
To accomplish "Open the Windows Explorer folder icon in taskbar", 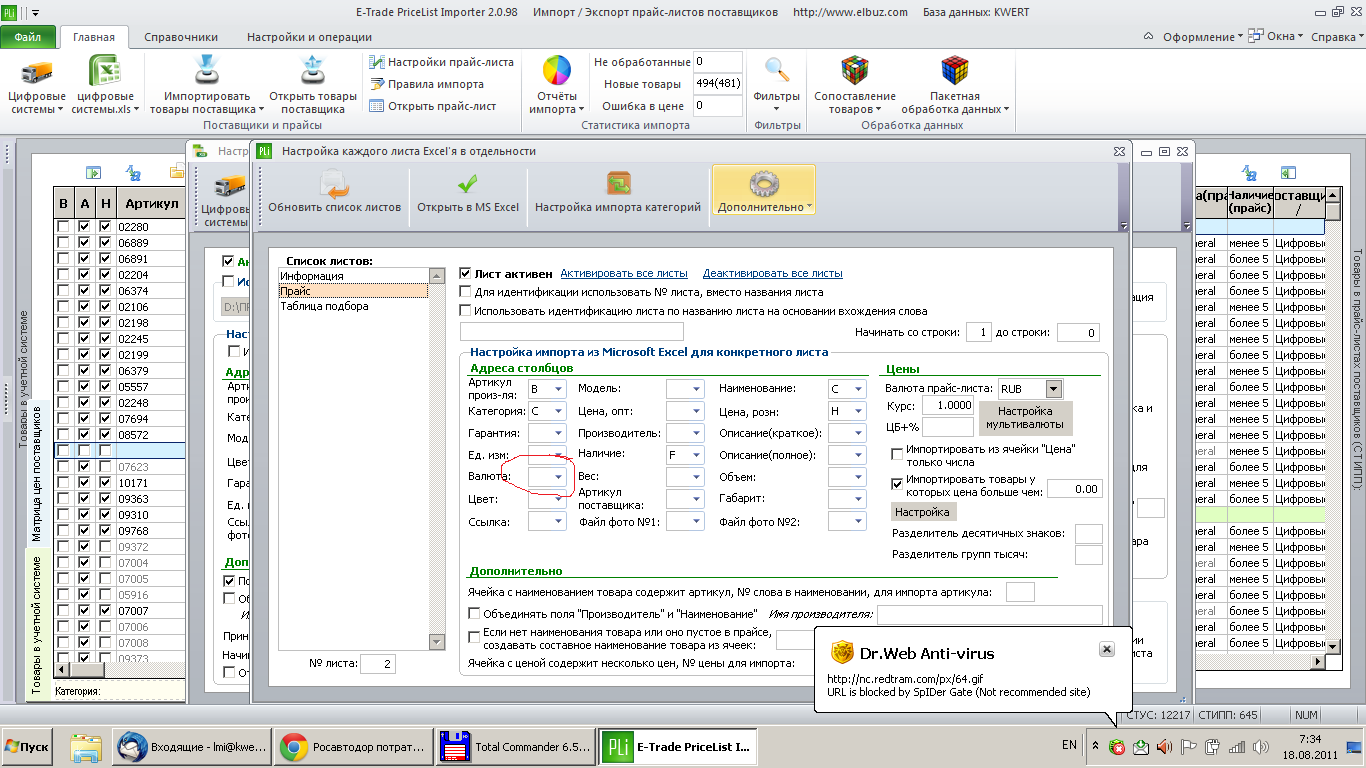I will pos(87,746).
